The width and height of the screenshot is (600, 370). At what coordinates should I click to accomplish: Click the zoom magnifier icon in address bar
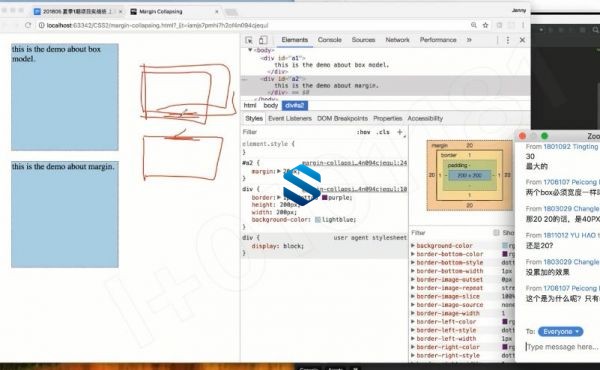pyautogui.click(x=474, y=25)
